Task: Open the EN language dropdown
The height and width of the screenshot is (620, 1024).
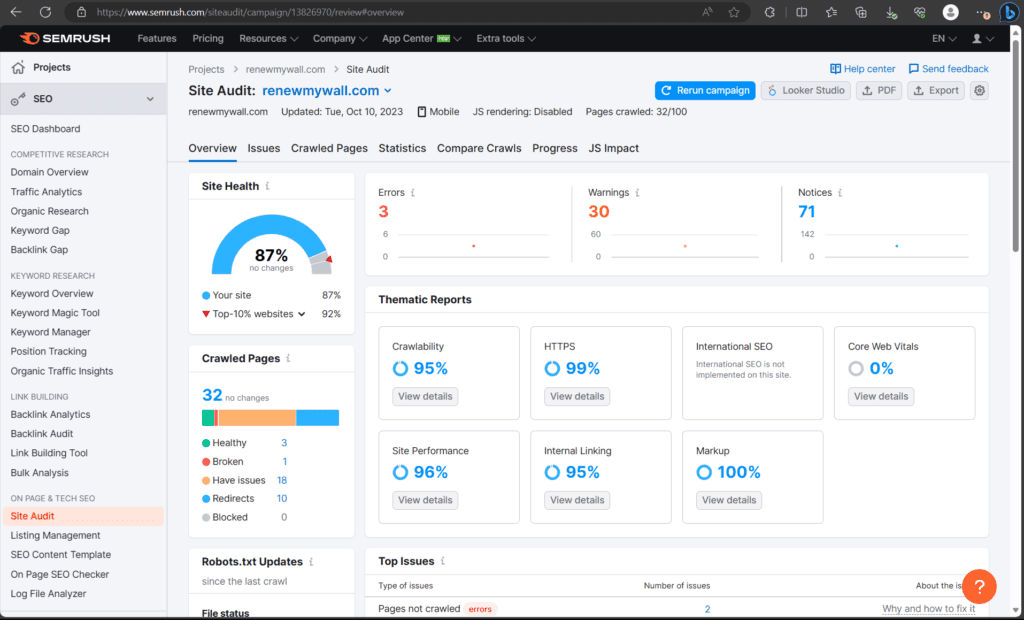Action: [944, 39]
